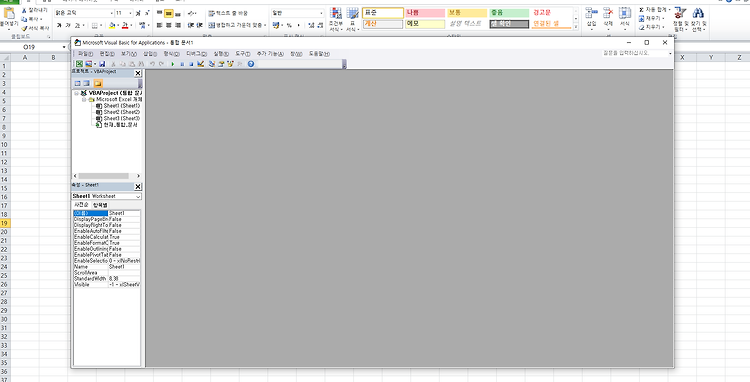
Task: Click the Save floppy disk icon in VBA toolbar
Action: (x=102, y=64)
